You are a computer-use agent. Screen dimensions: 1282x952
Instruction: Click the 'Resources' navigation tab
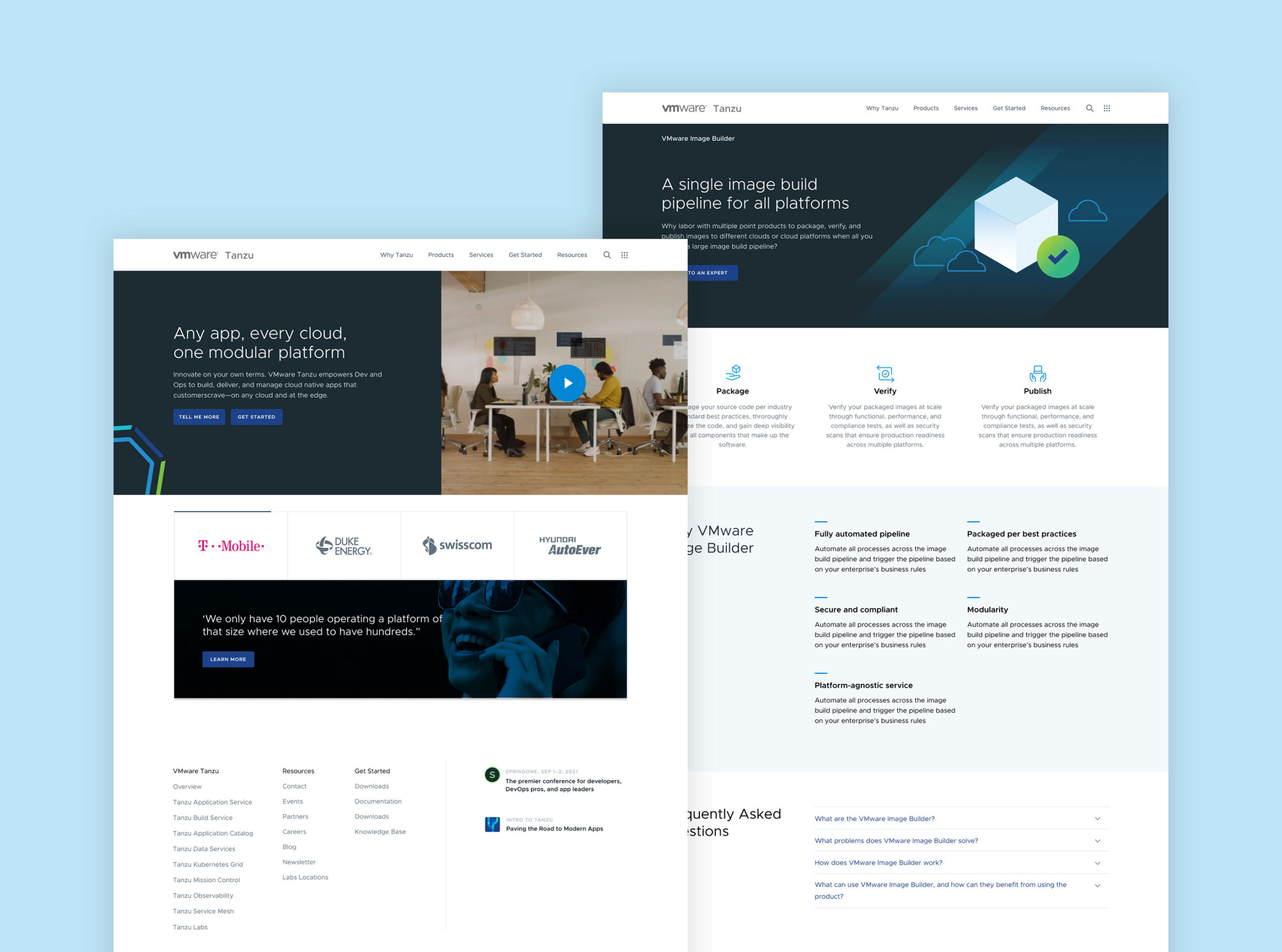572,255
